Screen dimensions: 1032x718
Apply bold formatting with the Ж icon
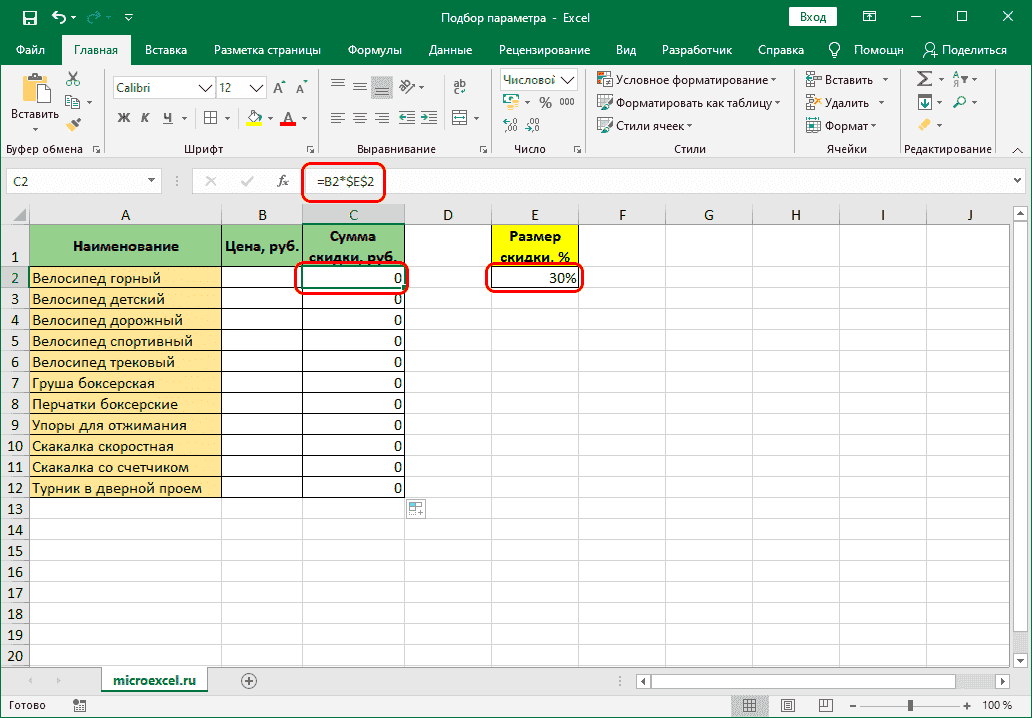[x=123, y=116]
